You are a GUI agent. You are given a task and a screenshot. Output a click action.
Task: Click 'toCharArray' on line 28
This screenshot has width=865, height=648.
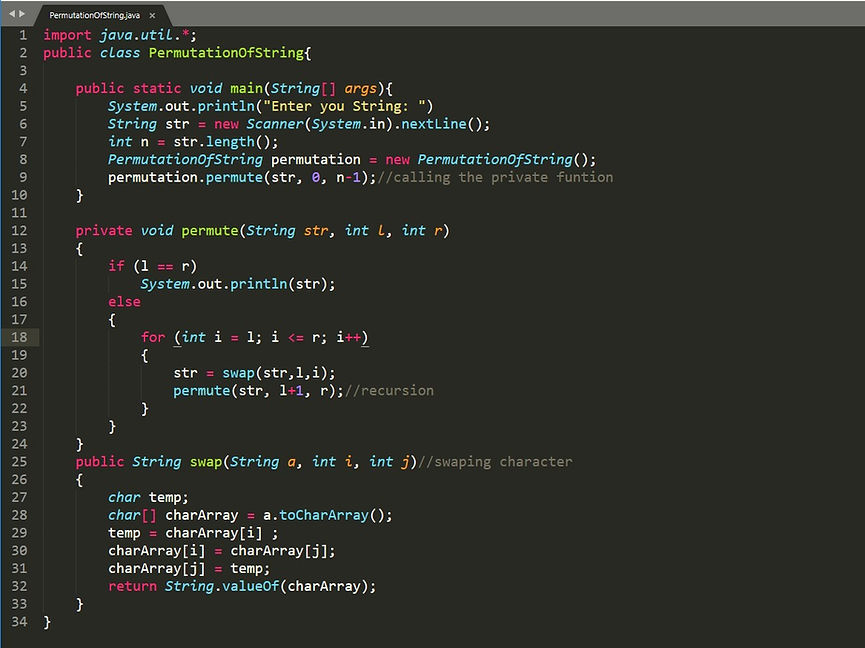[x=324, y=515]
